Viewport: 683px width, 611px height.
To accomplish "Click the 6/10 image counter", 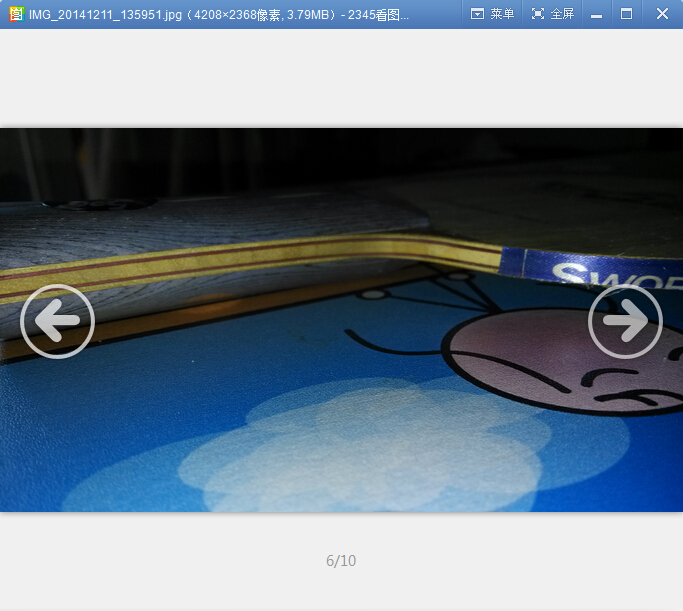I will [x=341, y=561].
